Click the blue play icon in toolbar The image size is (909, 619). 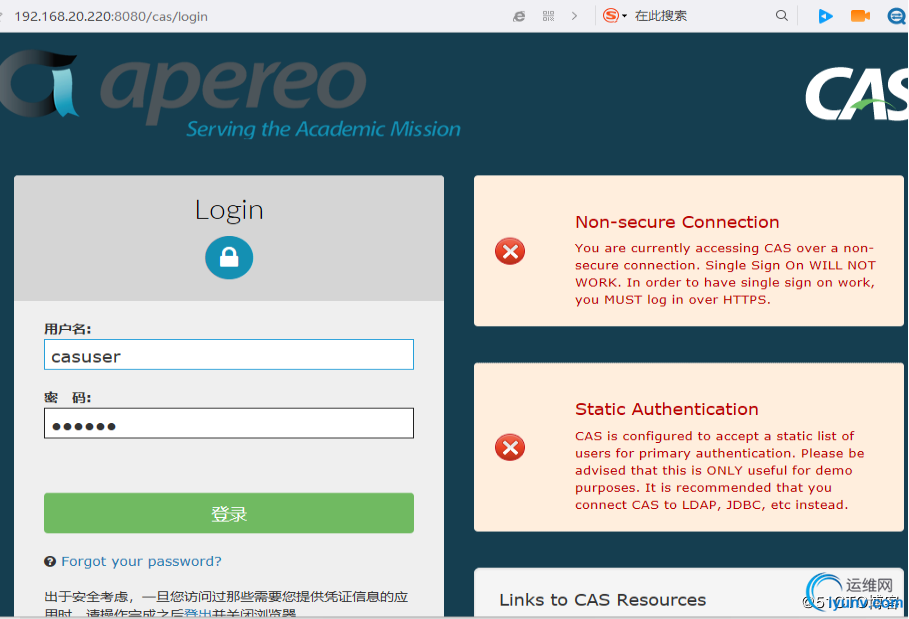tap(826, 16)
